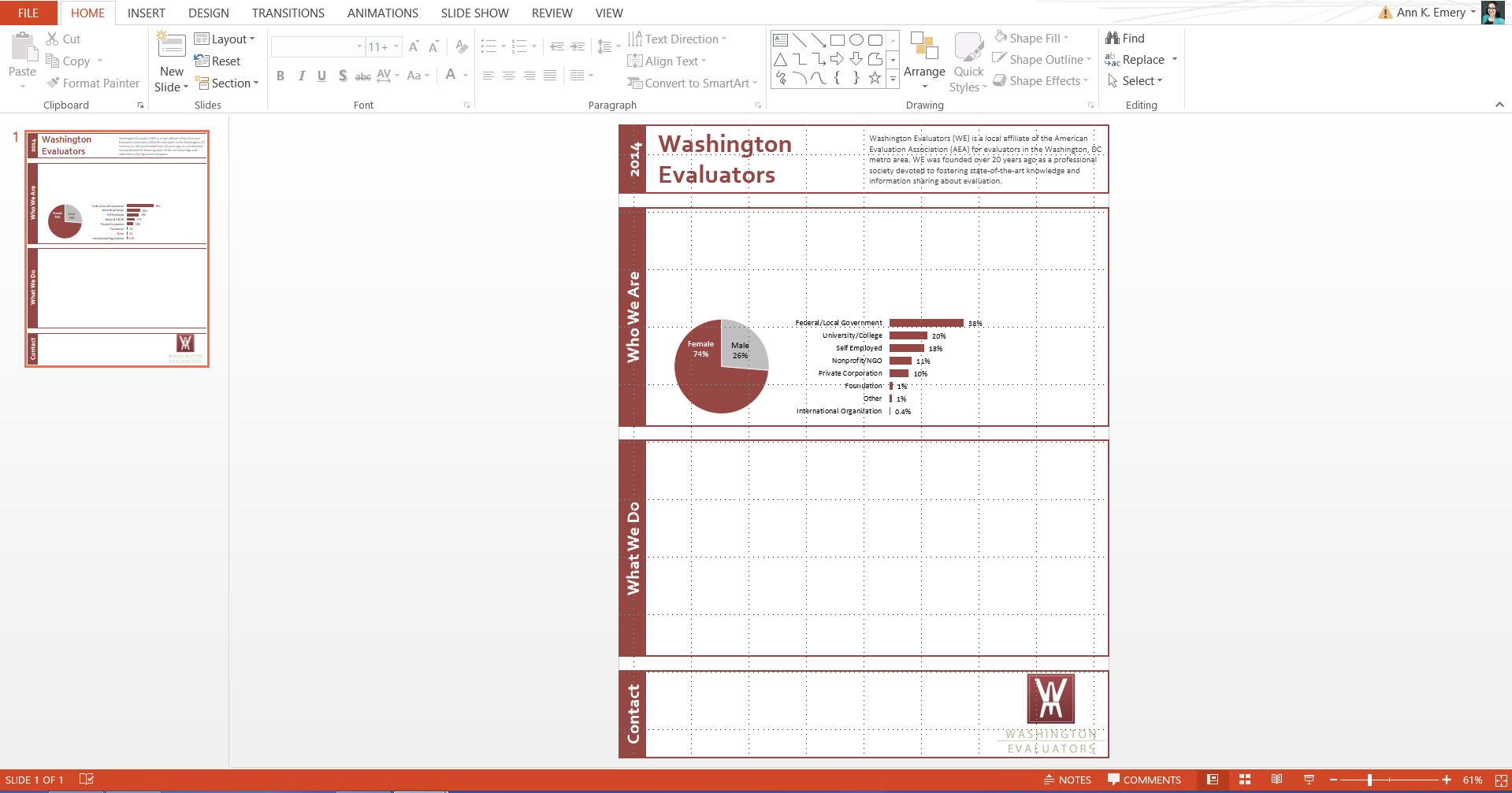1512x793 pixels.
Task: Start Slide Show from status bar
Action: [1309, 780]
